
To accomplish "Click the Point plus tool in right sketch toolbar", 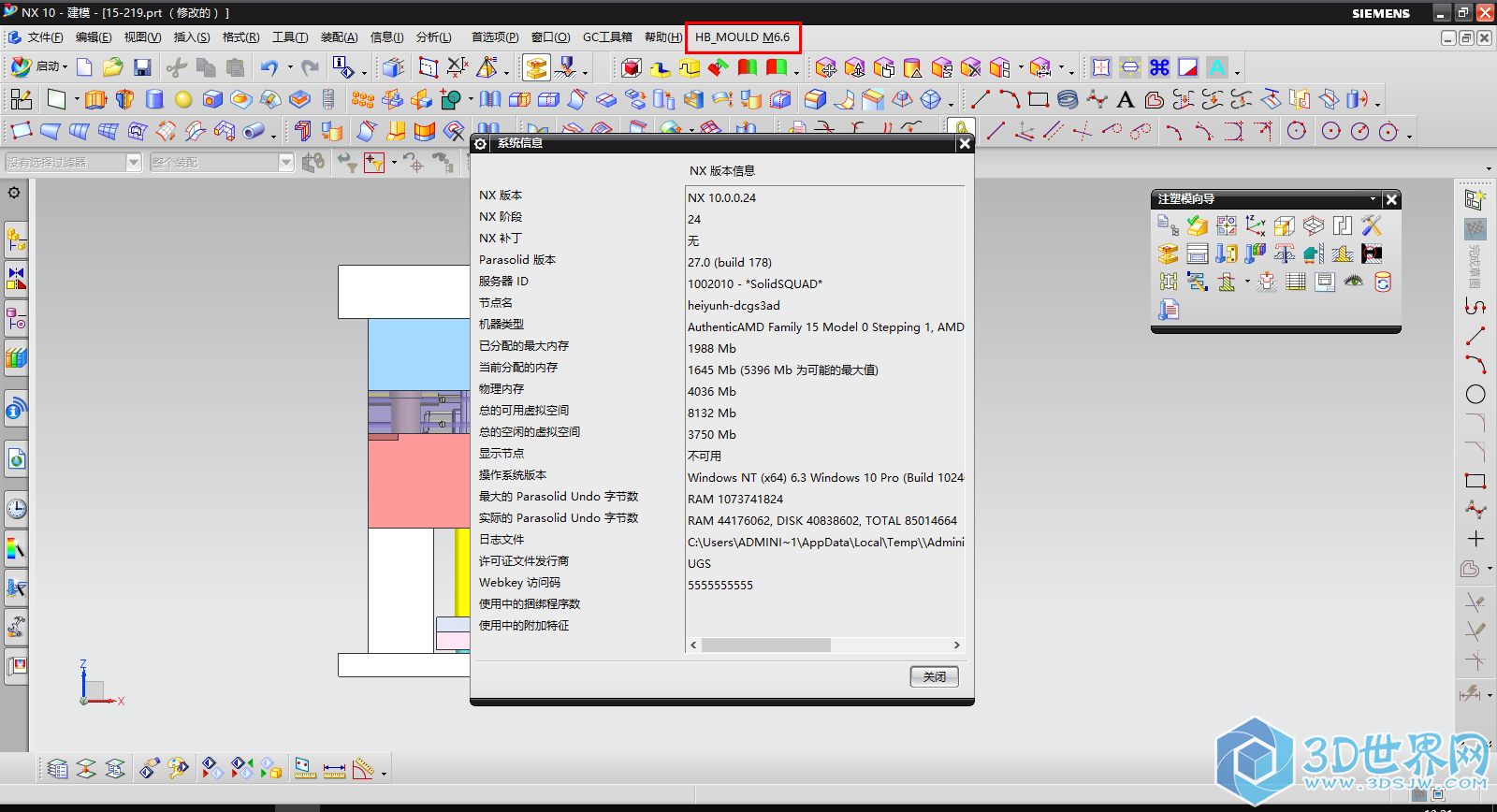I will (1475, 539).
